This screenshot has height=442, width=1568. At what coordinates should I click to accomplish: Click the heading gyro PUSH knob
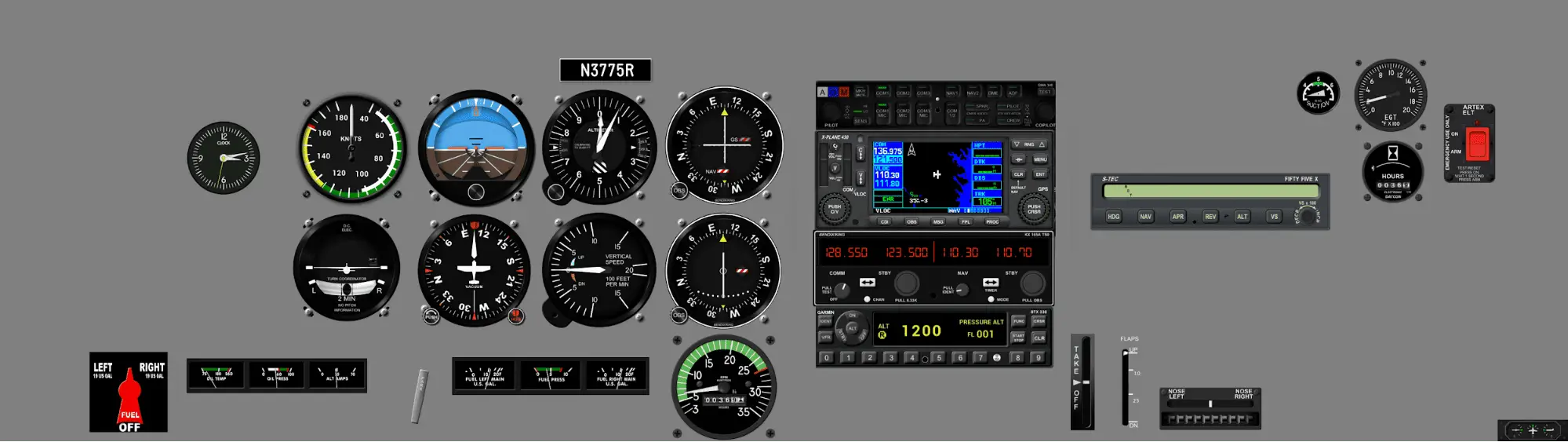pos(431,316)
